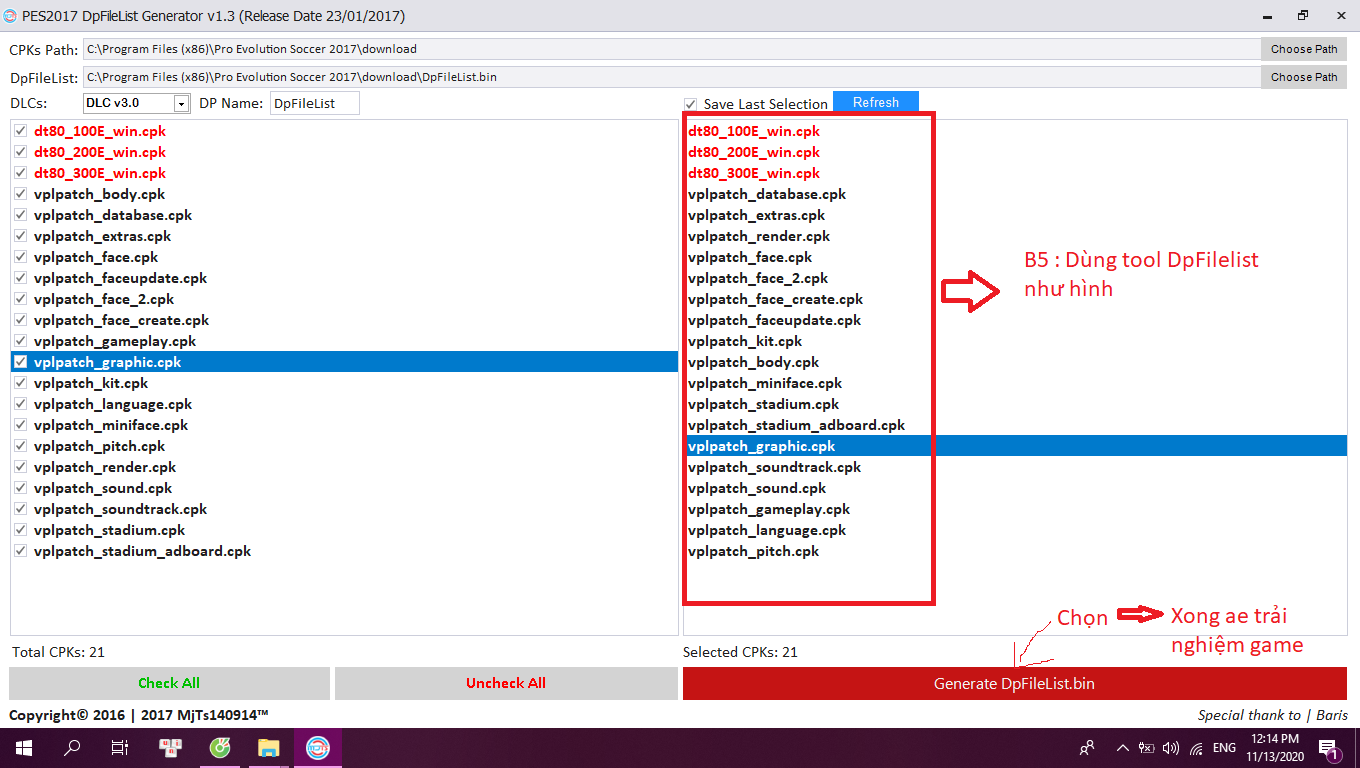Click Choose Path for DpFileList
This screenshot has width=1360, height=768.
point(1304,77)
